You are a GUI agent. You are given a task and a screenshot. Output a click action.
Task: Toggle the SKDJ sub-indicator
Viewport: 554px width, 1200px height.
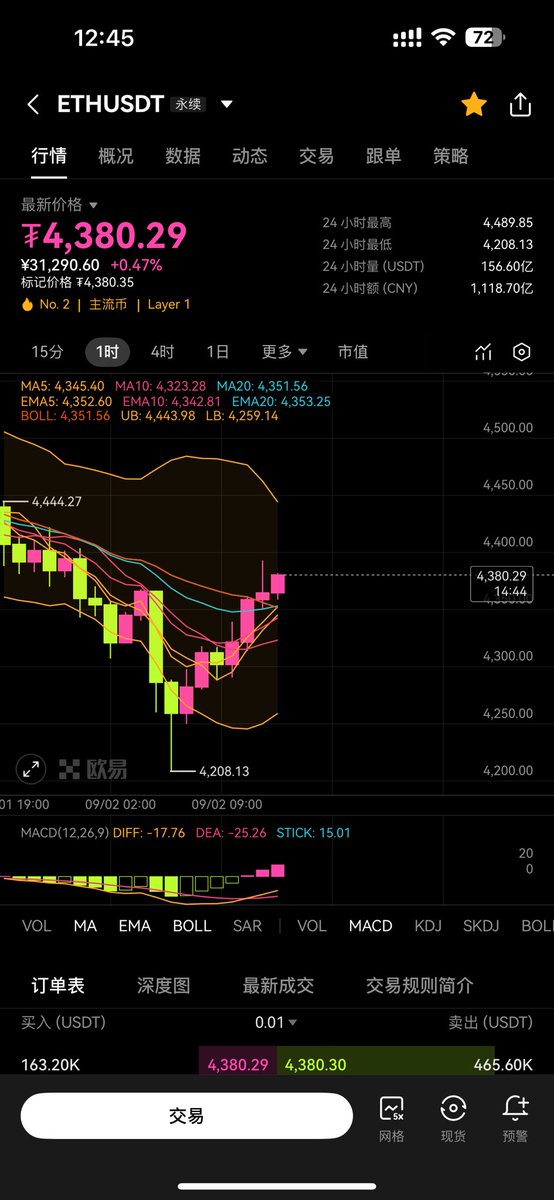pos(483,926)
